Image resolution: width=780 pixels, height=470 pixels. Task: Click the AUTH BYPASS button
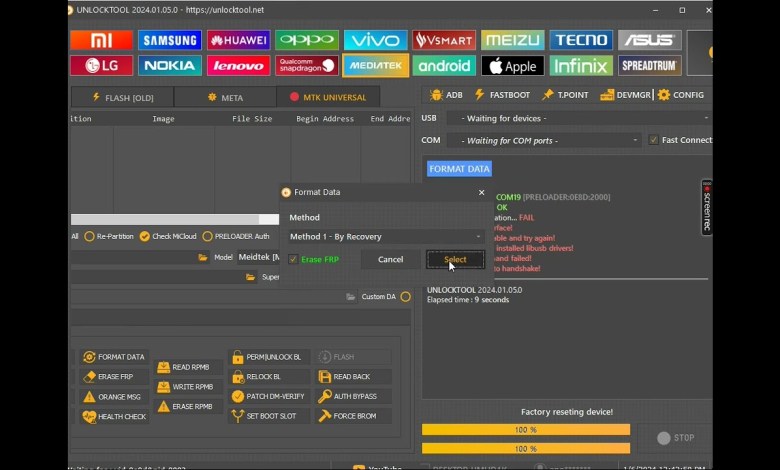coord(353,396)
